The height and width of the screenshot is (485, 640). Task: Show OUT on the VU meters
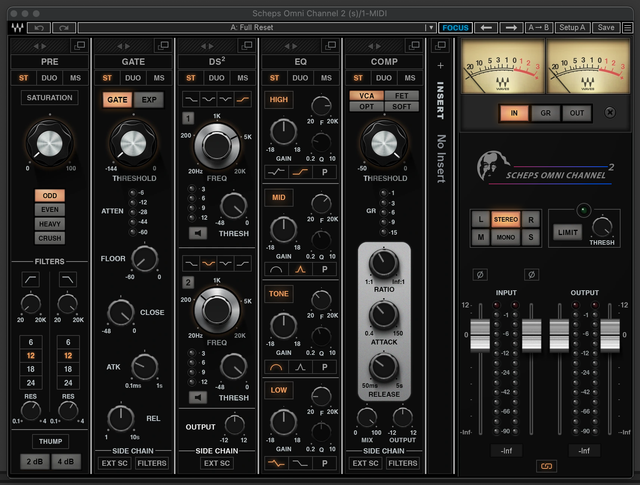(577, 113)
